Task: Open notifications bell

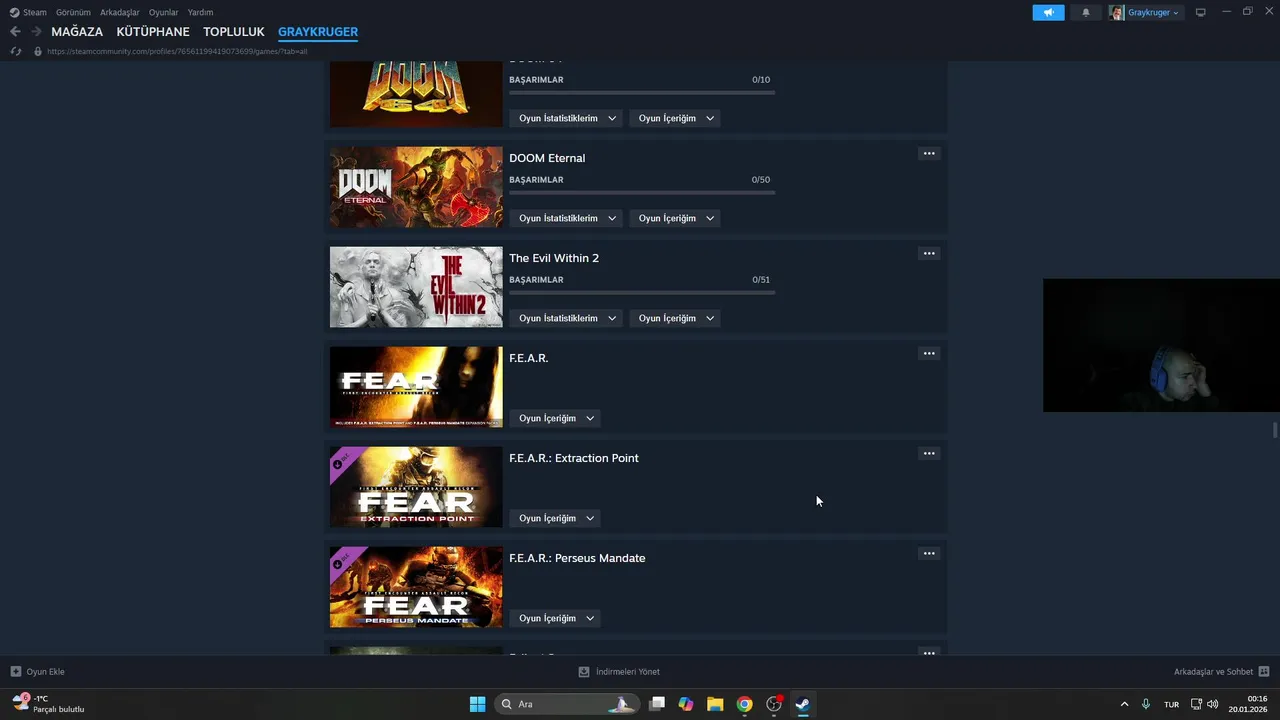Action: (1086, 12)
